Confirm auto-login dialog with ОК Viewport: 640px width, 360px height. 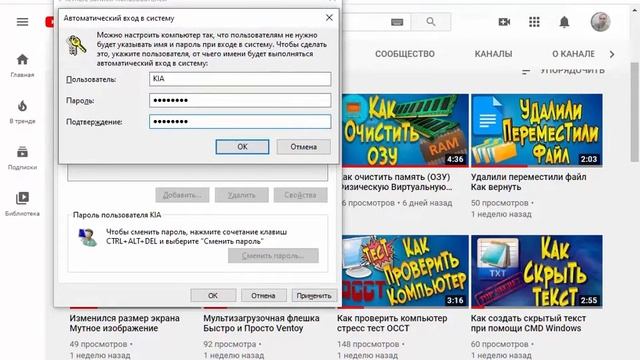pos(242,147)
